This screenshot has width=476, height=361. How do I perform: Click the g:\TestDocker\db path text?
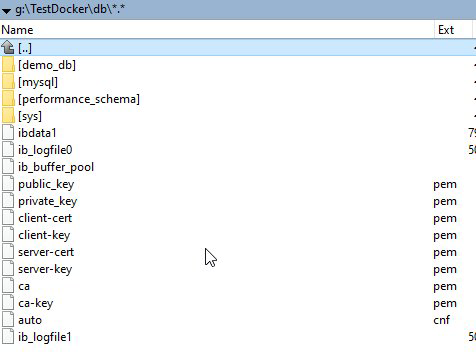[x=70, y=9]
